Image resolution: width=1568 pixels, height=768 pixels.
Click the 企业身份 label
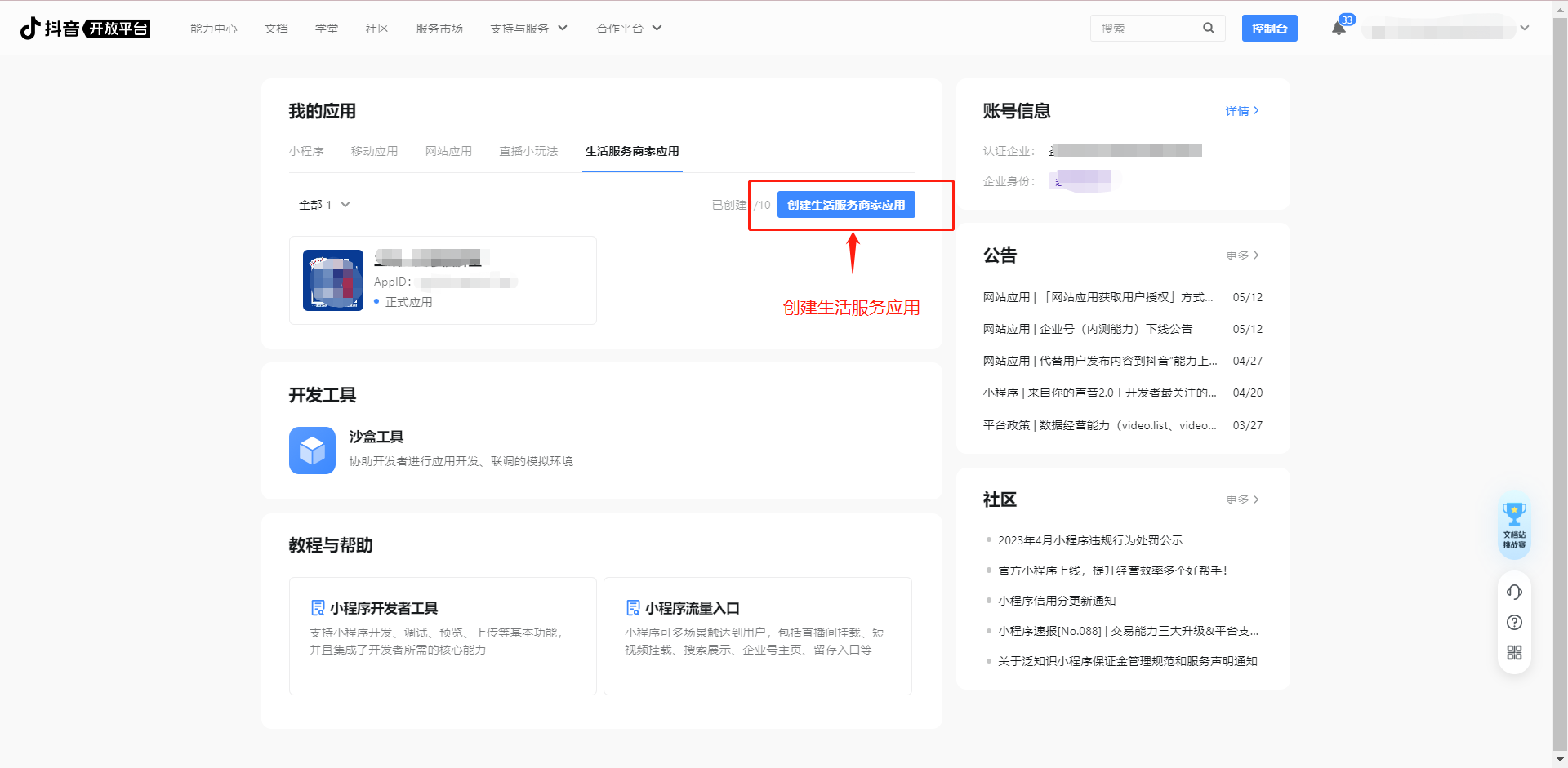pos(1009,181)
